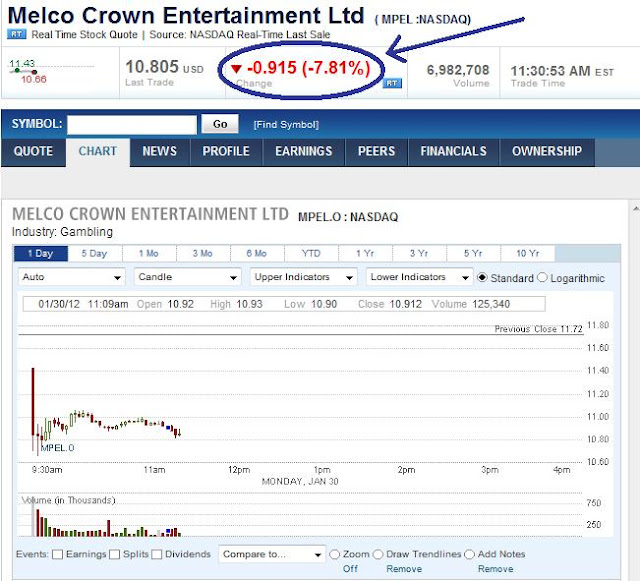Click the 11:30:53 AM trade time
Screen dimensions: 640x581
(562, 71)
